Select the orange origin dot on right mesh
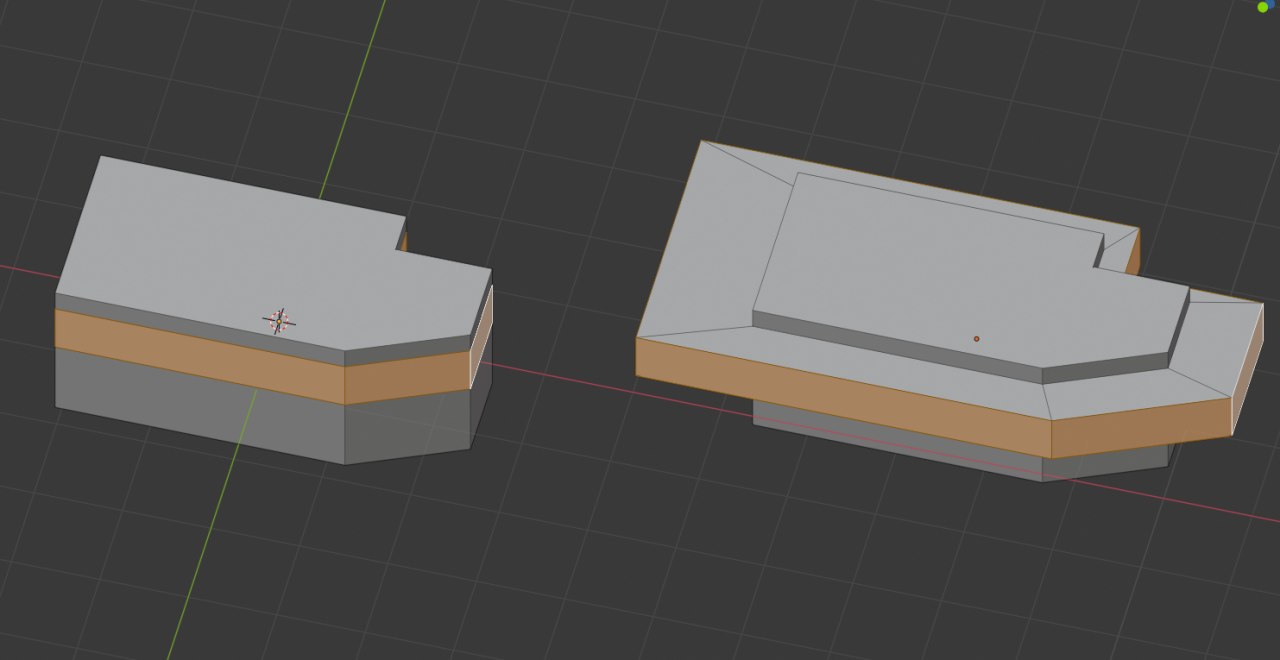This screenshot has width=1280, height=660. [977, 338]
